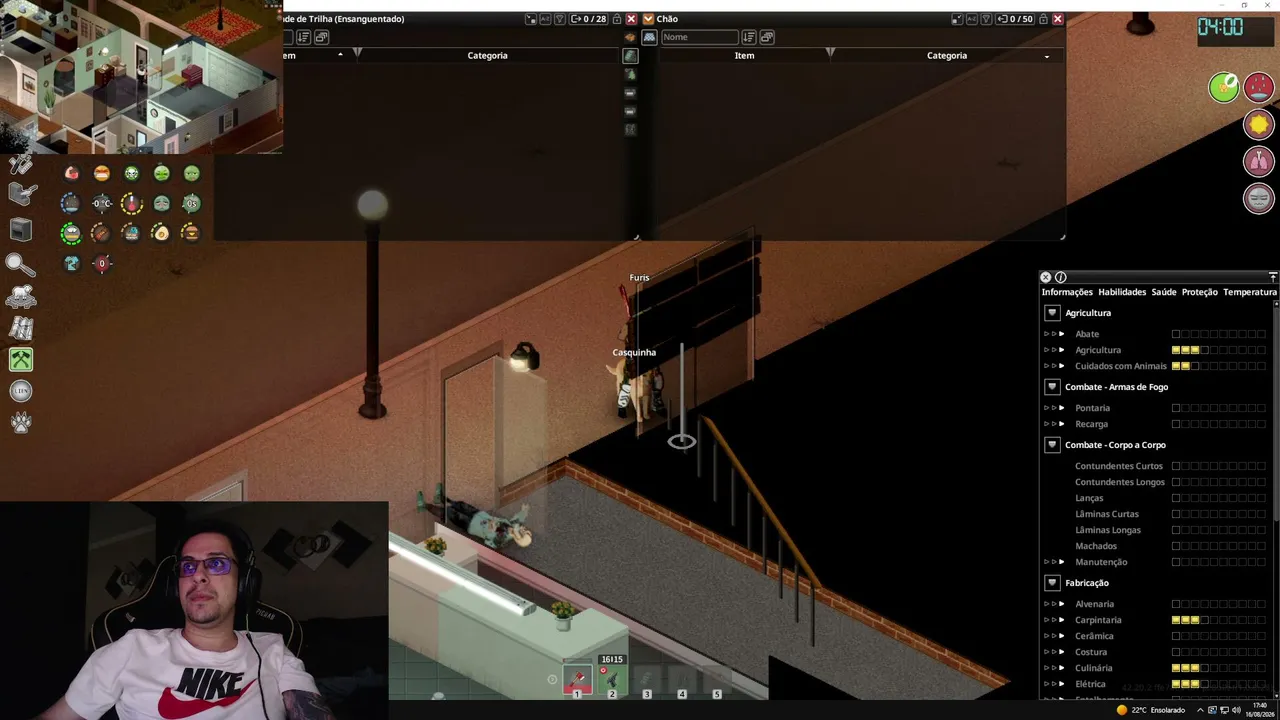
Task: Click the 0 / 28 transfer button
Action: [588, 19]
